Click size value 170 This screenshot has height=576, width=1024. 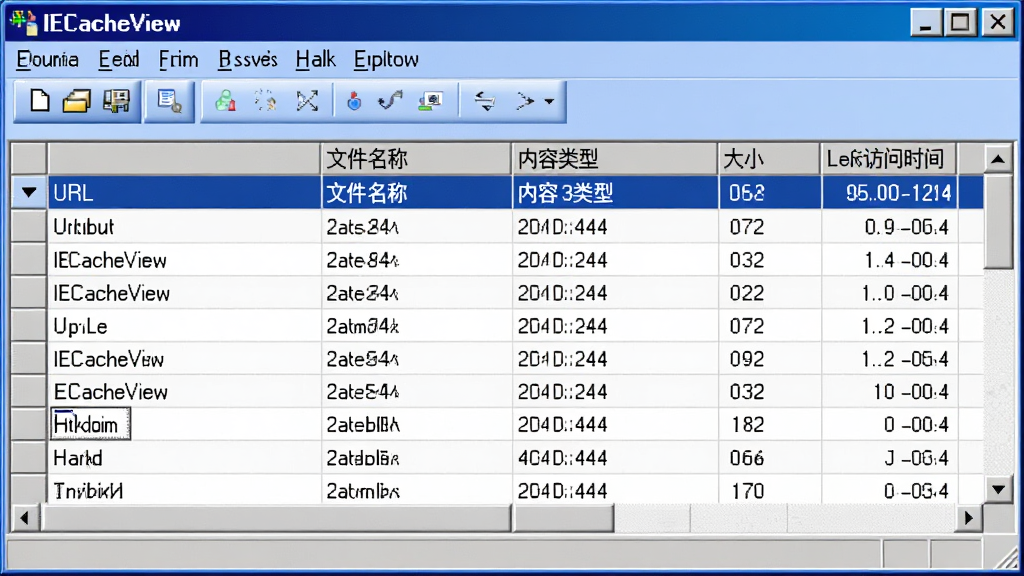pyautogui.click(x=747, y=490)
